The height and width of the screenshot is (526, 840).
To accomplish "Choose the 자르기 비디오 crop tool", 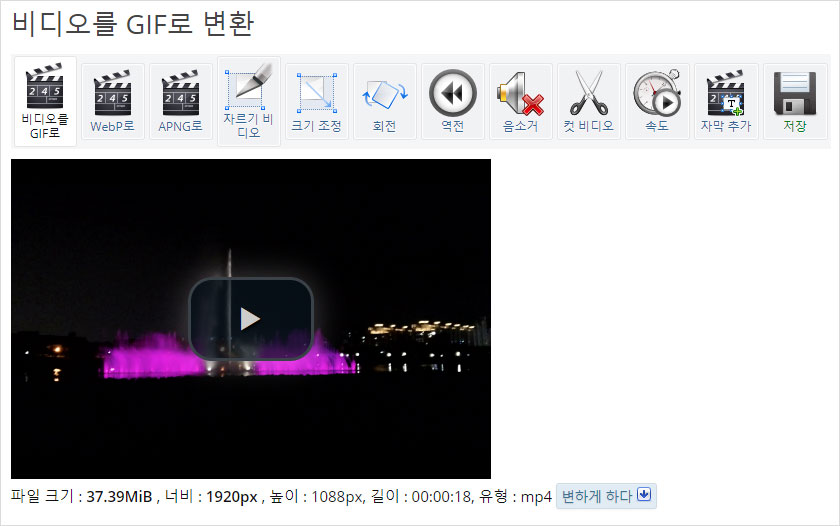I will coord(249,101).
